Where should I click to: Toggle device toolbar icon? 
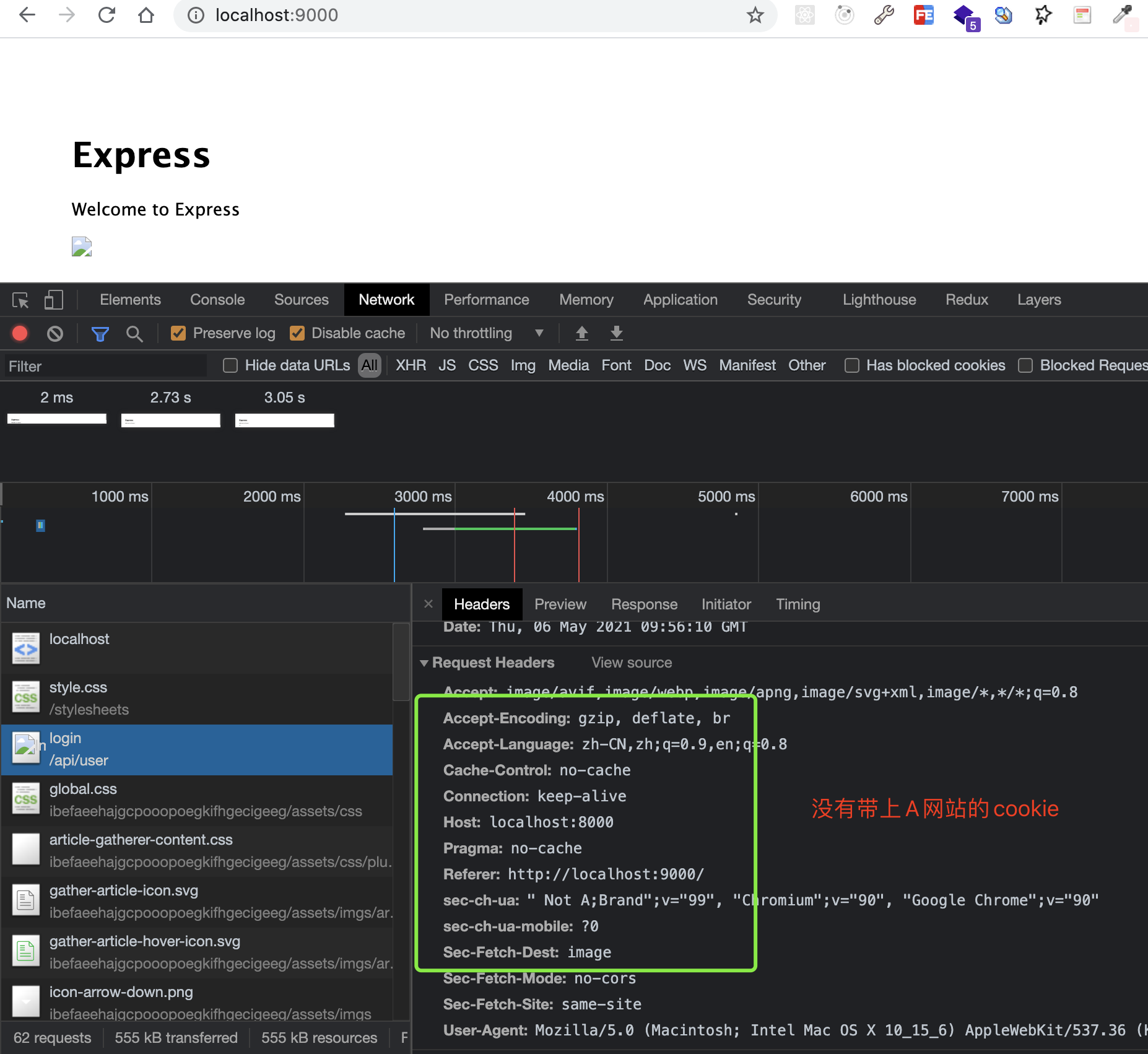tap(54, 300)
